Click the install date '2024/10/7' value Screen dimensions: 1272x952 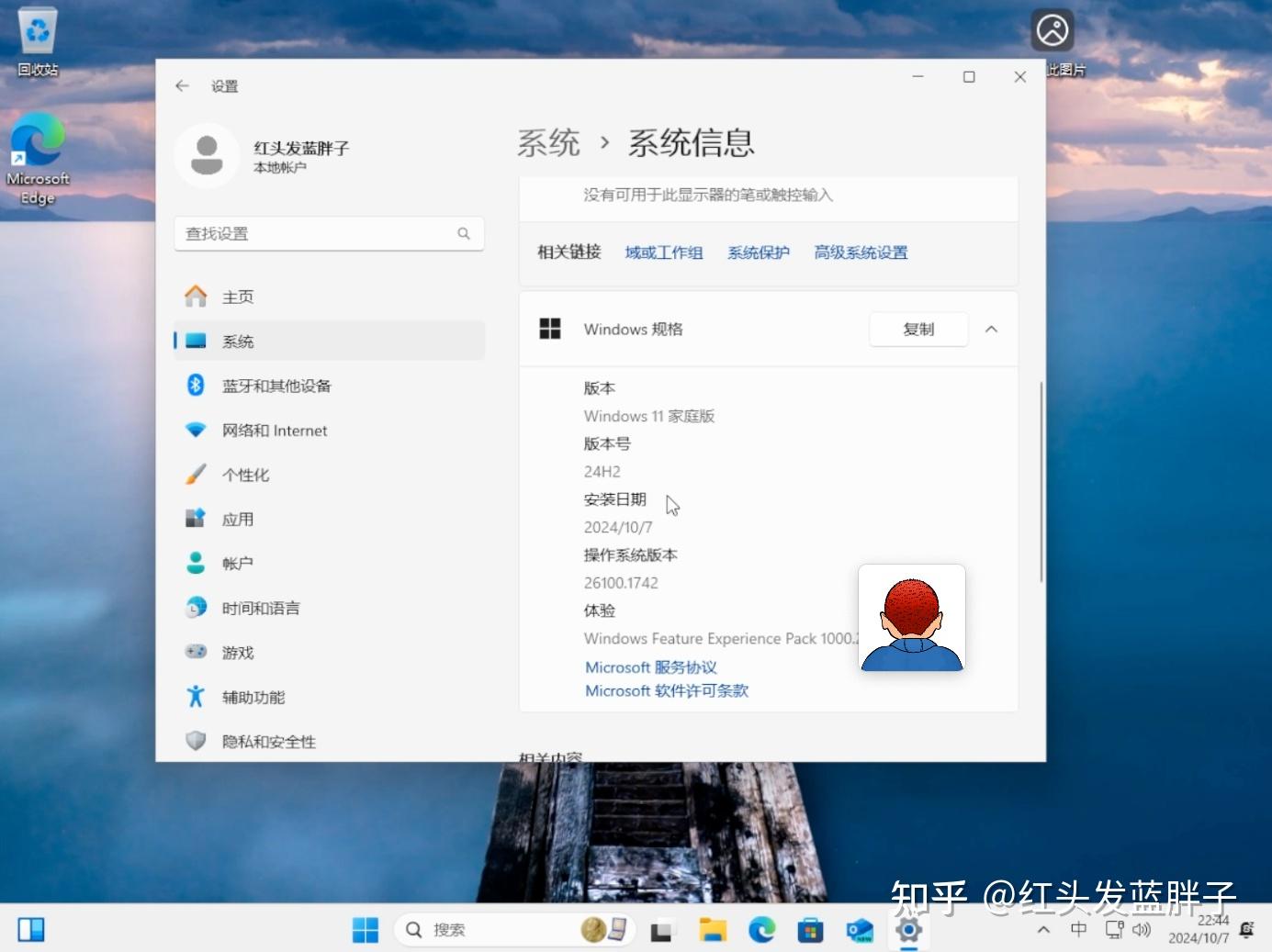(x=618, y=527)
